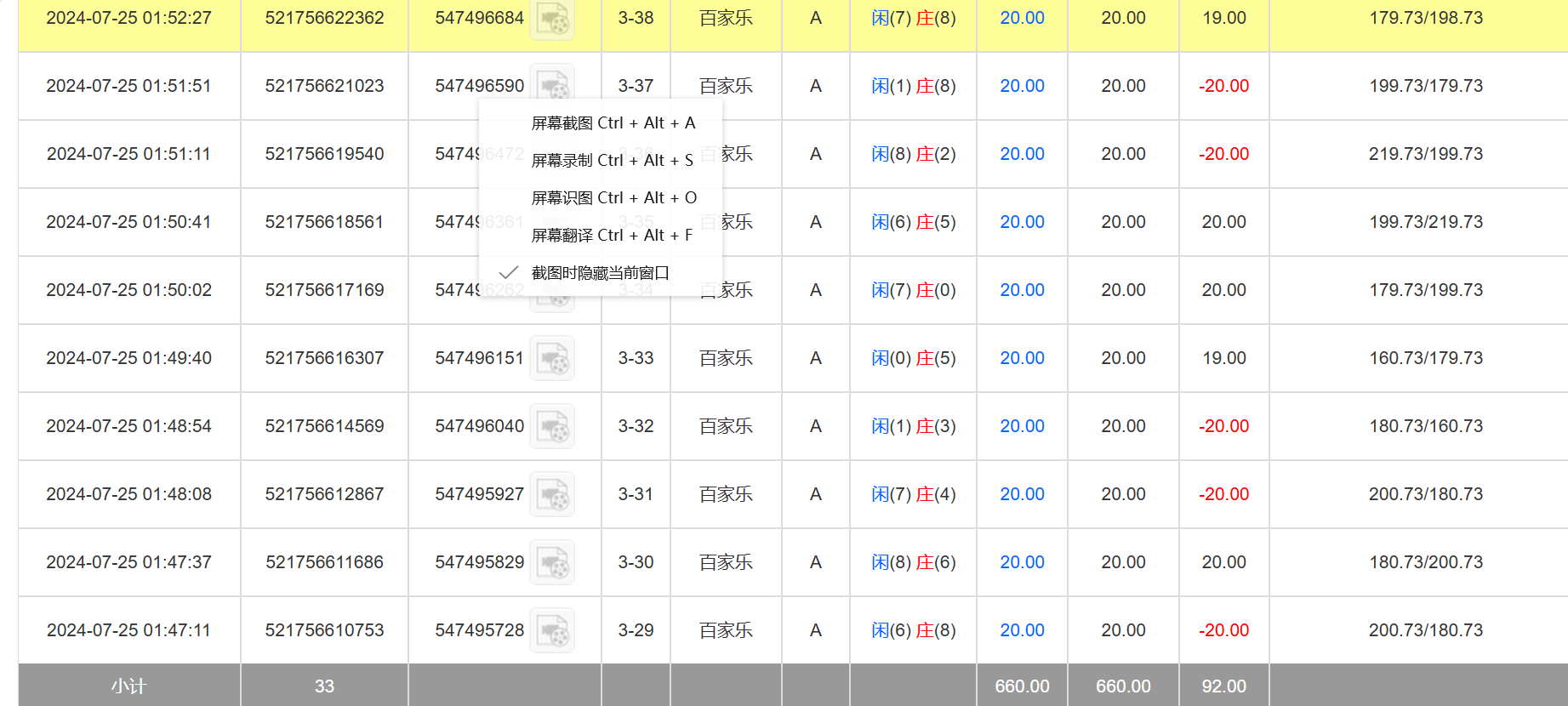1568x706 pixels.
Task: Open result 闲(1) 庄(3) for round 3-32
Action: 913,426
